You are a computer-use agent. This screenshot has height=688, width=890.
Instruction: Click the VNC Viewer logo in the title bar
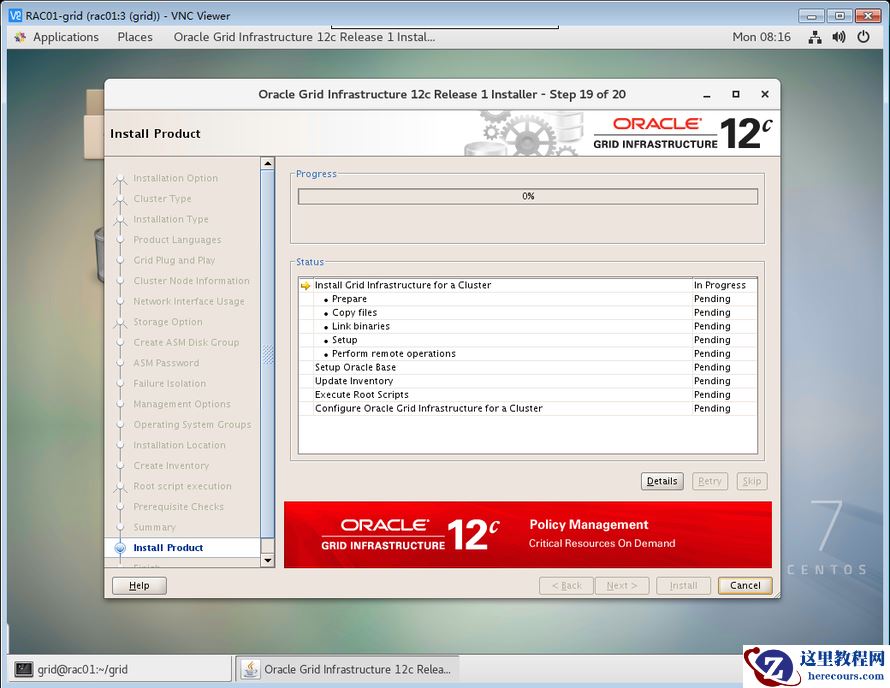point(15,15)
